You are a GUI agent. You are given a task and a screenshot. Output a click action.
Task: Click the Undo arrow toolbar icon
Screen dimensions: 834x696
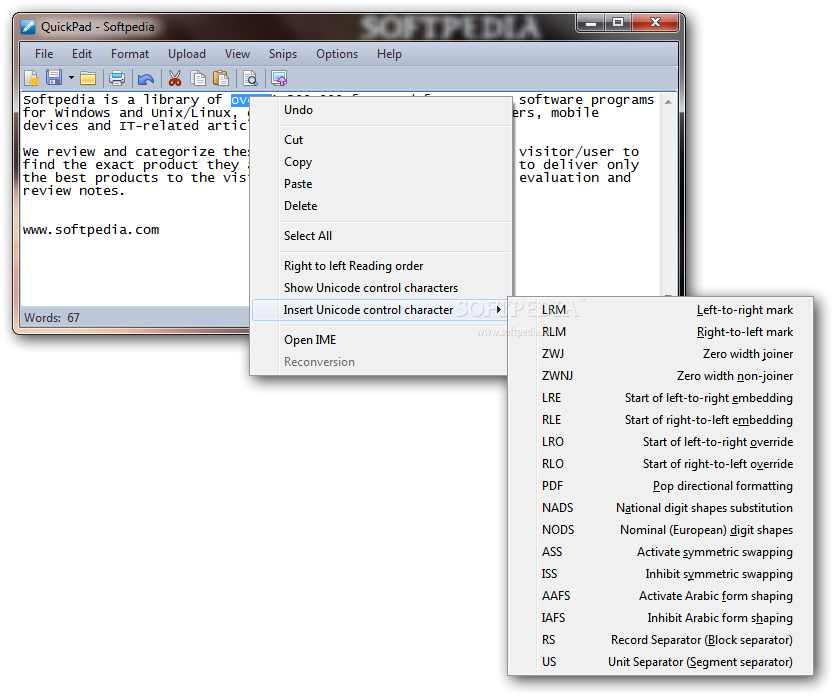pyautogui.click(x=146, y=79)
